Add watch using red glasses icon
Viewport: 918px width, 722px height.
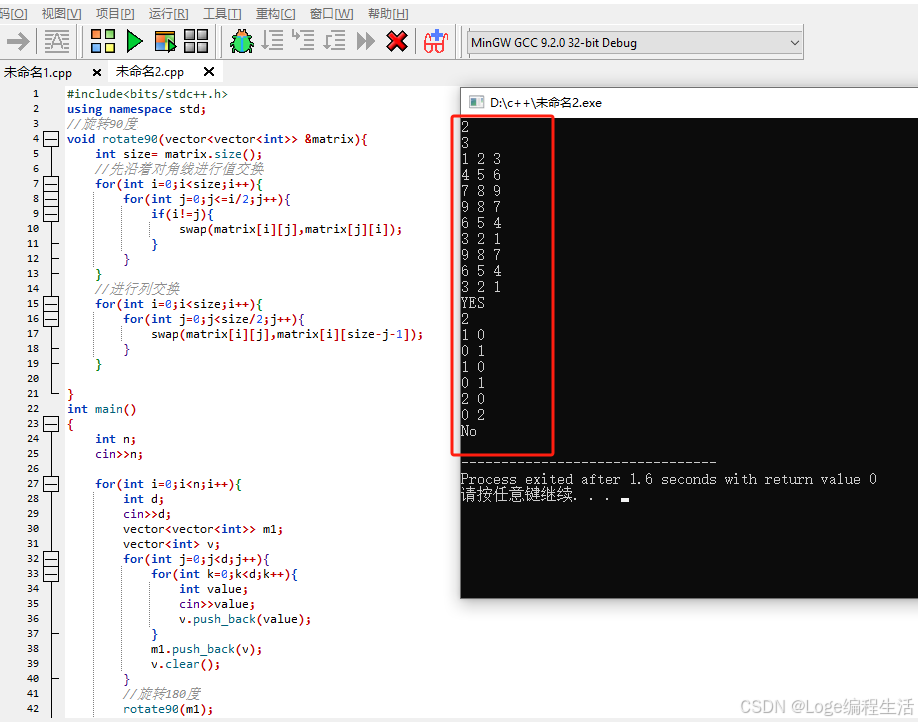[436, 42]
